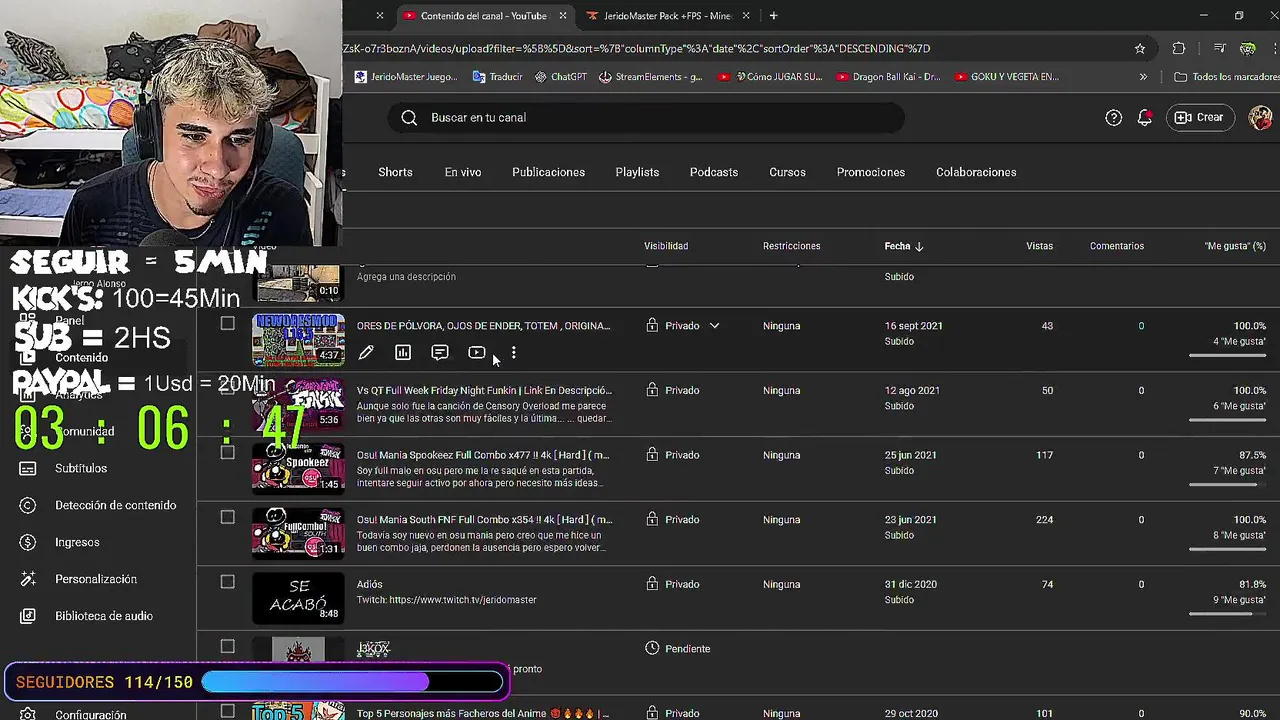Click the Ingresos dollar icon

coord(28,542)
